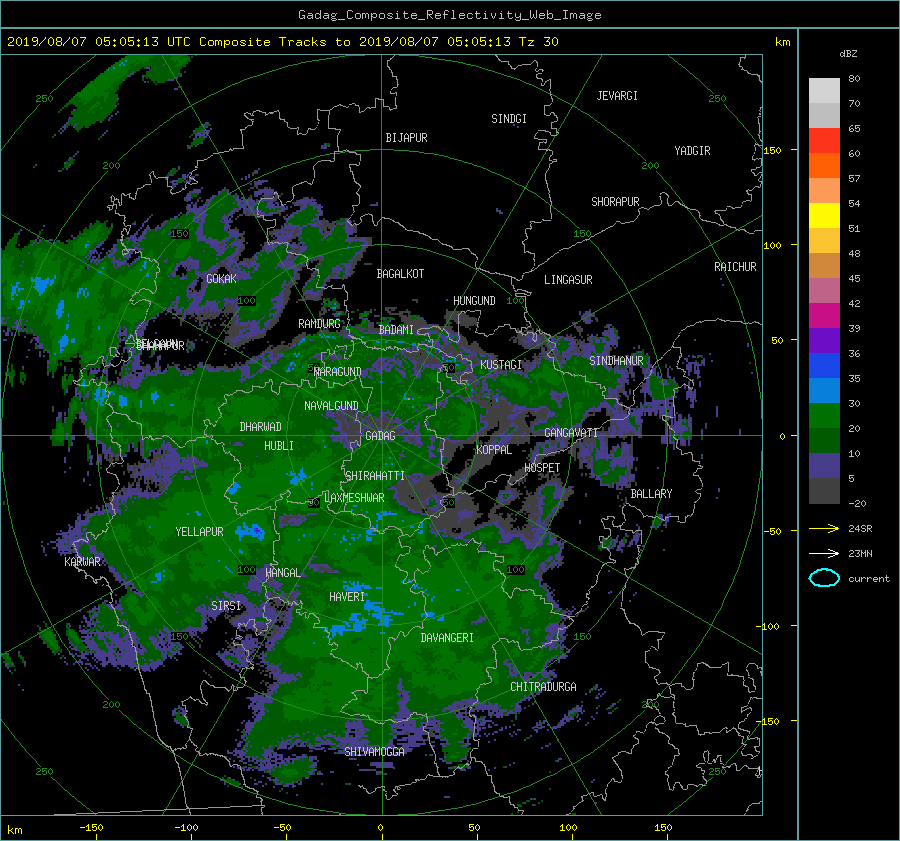Click the NAVALGUND place name
900x841 pixels.
click(331, 406)
